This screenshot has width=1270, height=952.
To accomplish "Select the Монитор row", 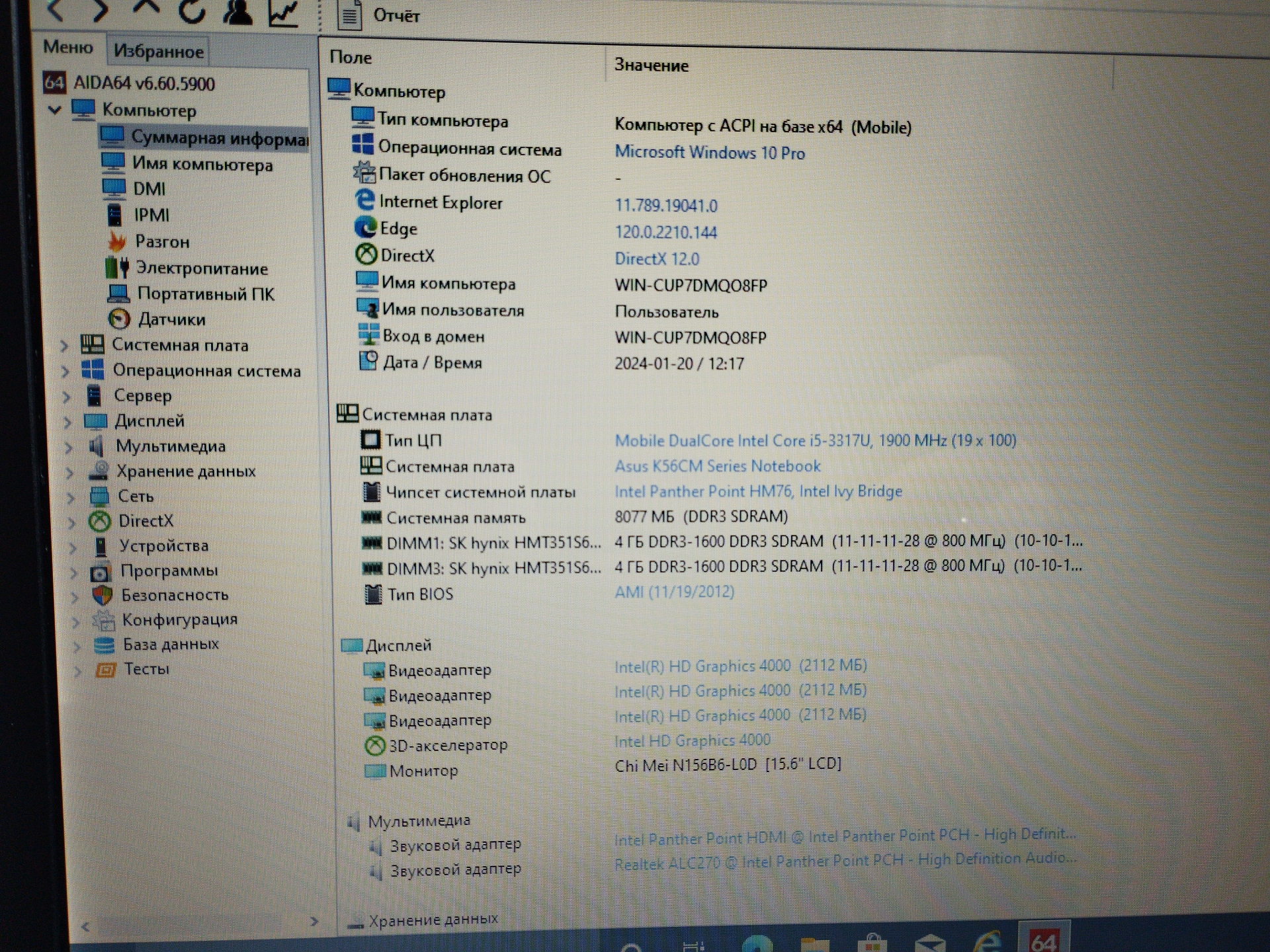I will click(x=602, y=769).
